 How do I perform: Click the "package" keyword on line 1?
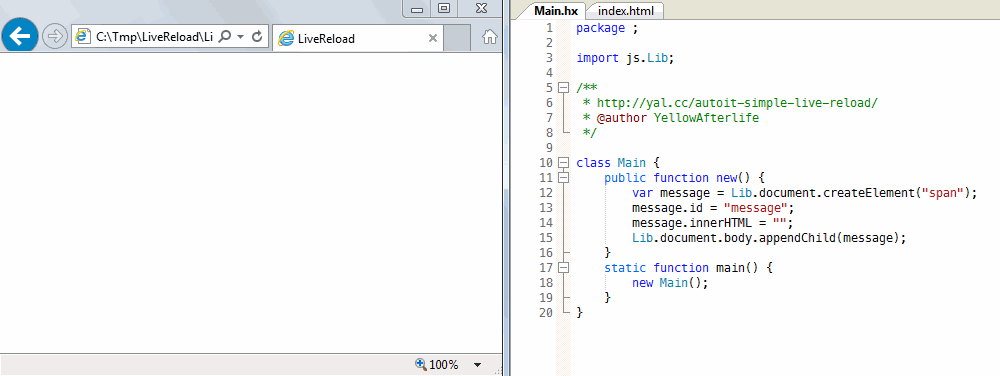point(601,28)
